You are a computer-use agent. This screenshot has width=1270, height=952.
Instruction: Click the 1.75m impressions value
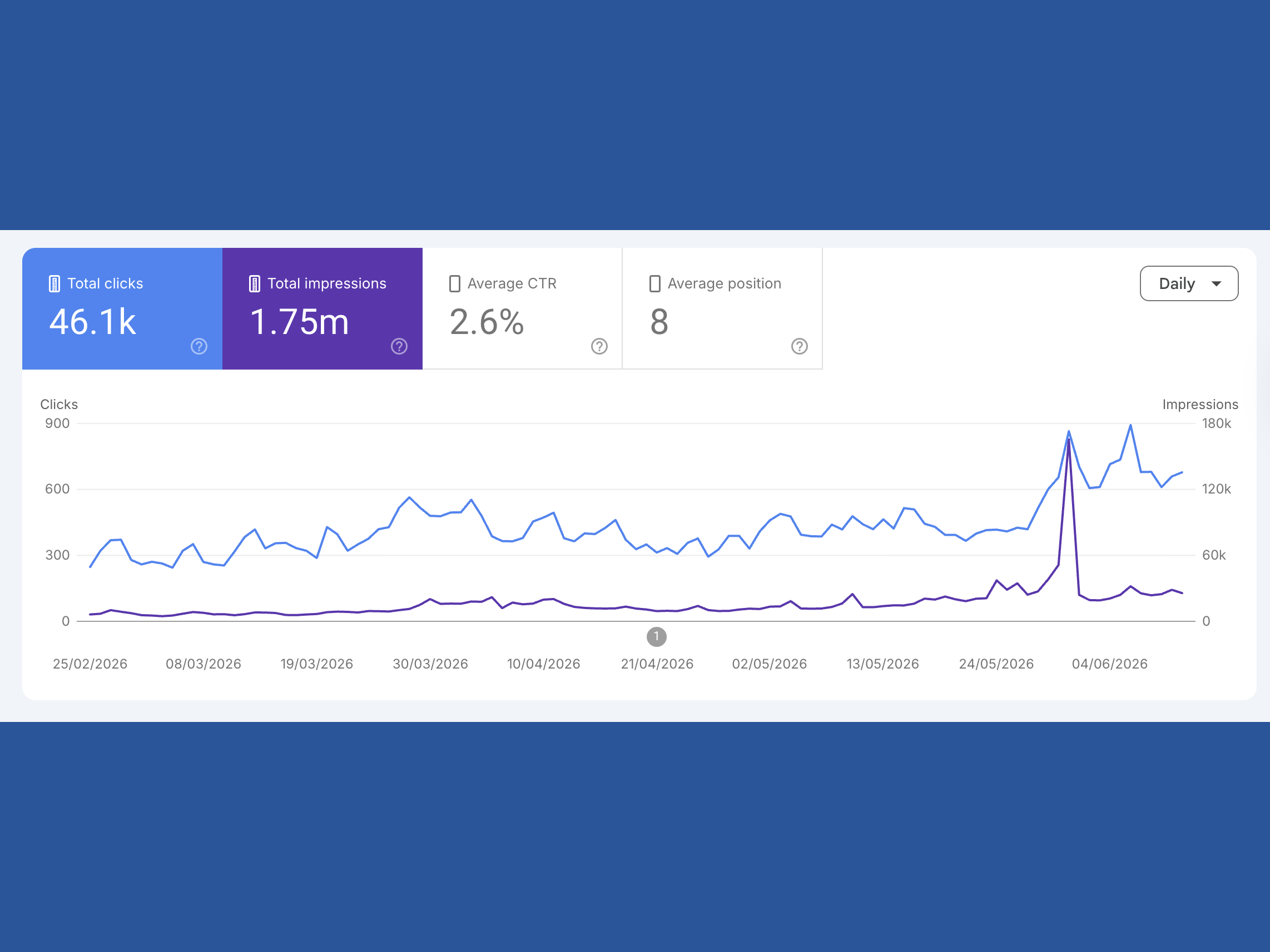(299, 322)
